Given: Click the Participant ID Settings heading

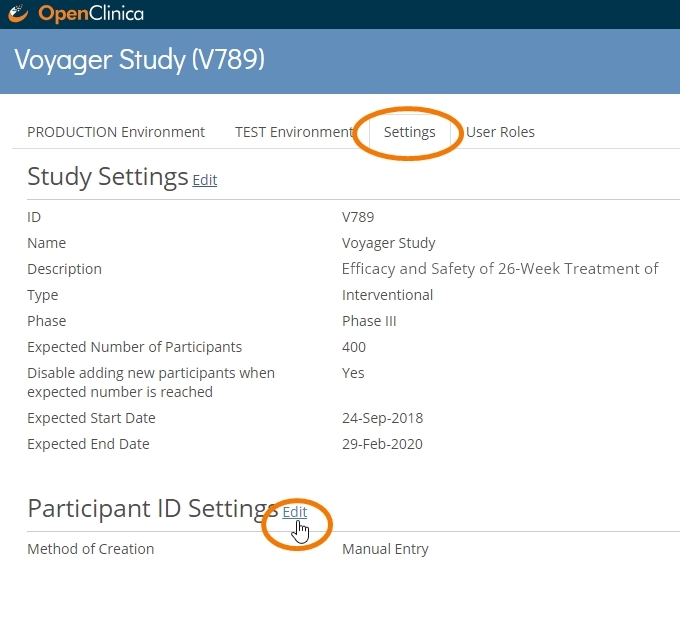Looking at the screenshot, I should [x=153, y=509].
